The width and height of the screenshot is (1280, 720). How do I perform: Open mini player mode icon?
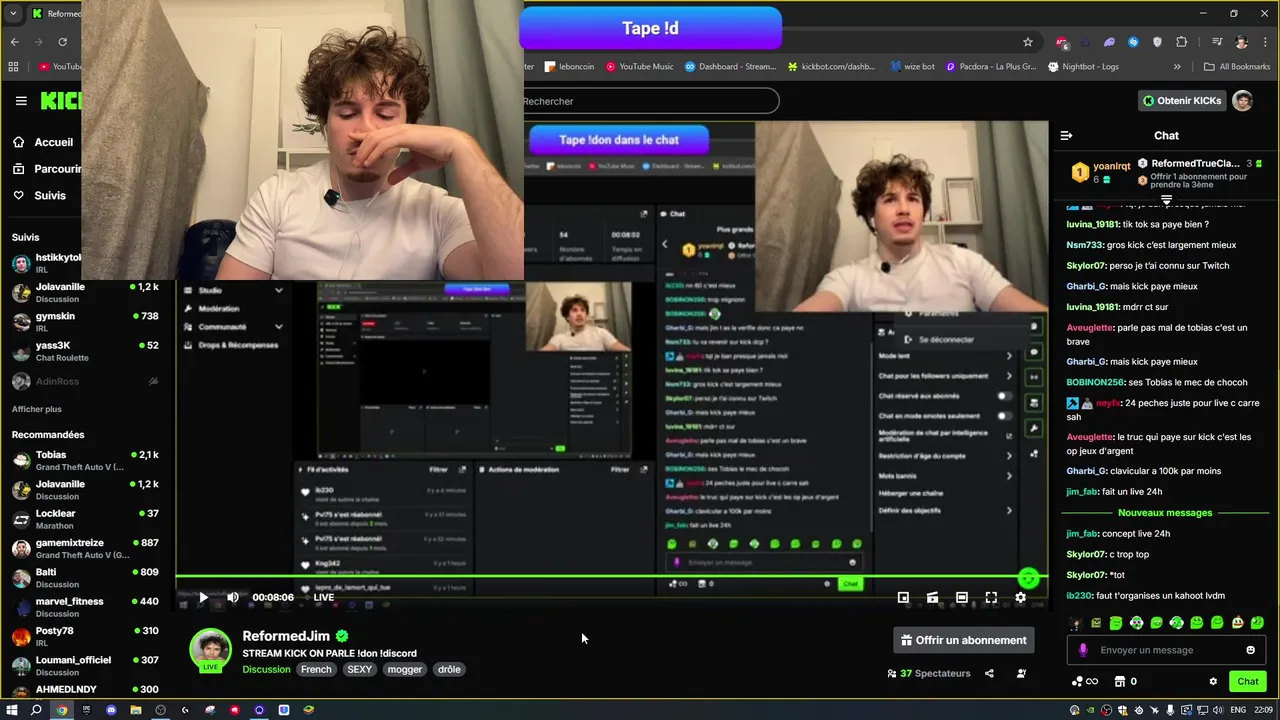pyautogui.click(x=903, y=597)
